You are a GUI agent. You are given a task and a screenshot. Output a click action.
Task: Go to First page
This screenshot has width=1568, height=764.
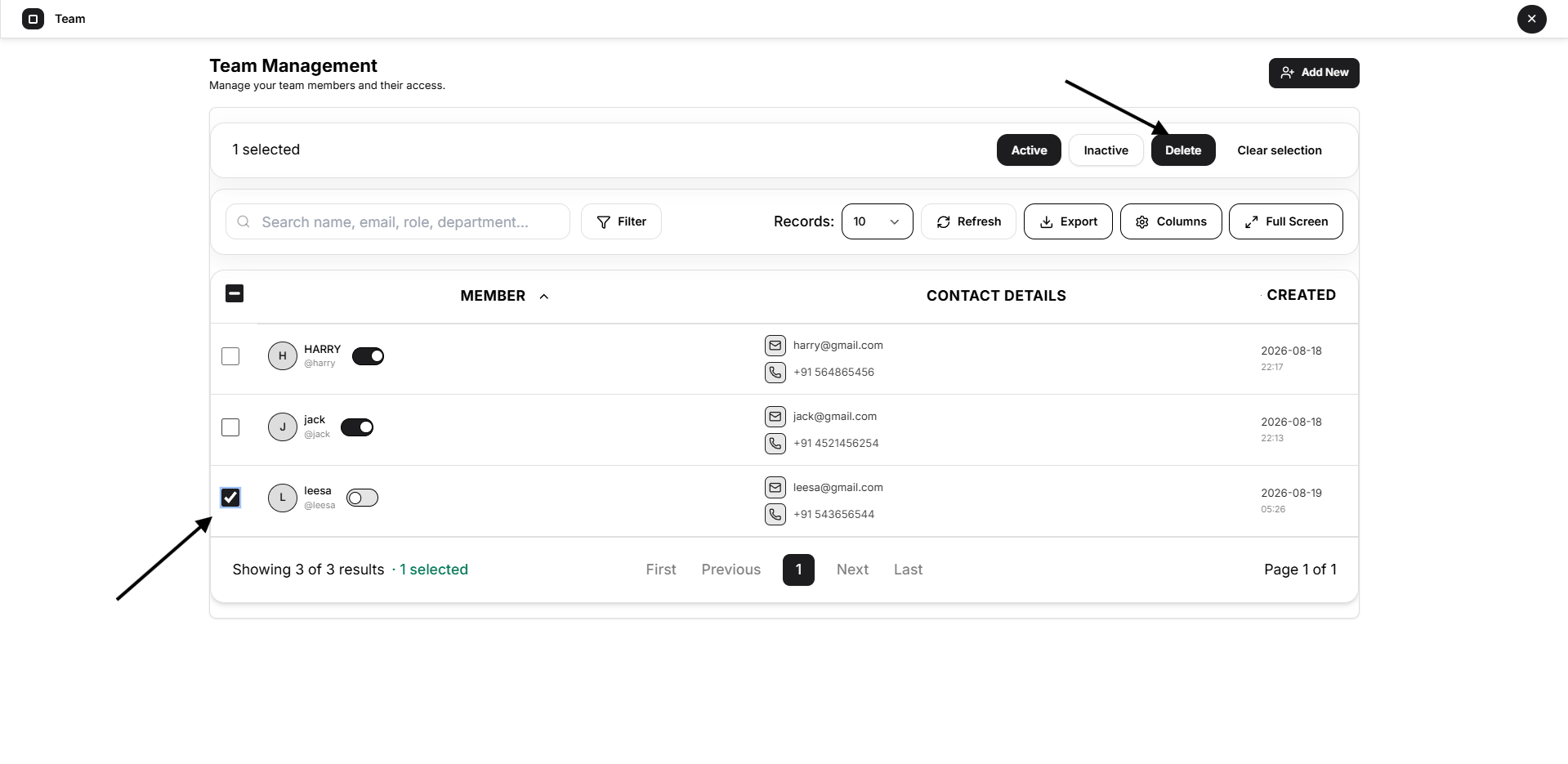[x=661, y=570]
